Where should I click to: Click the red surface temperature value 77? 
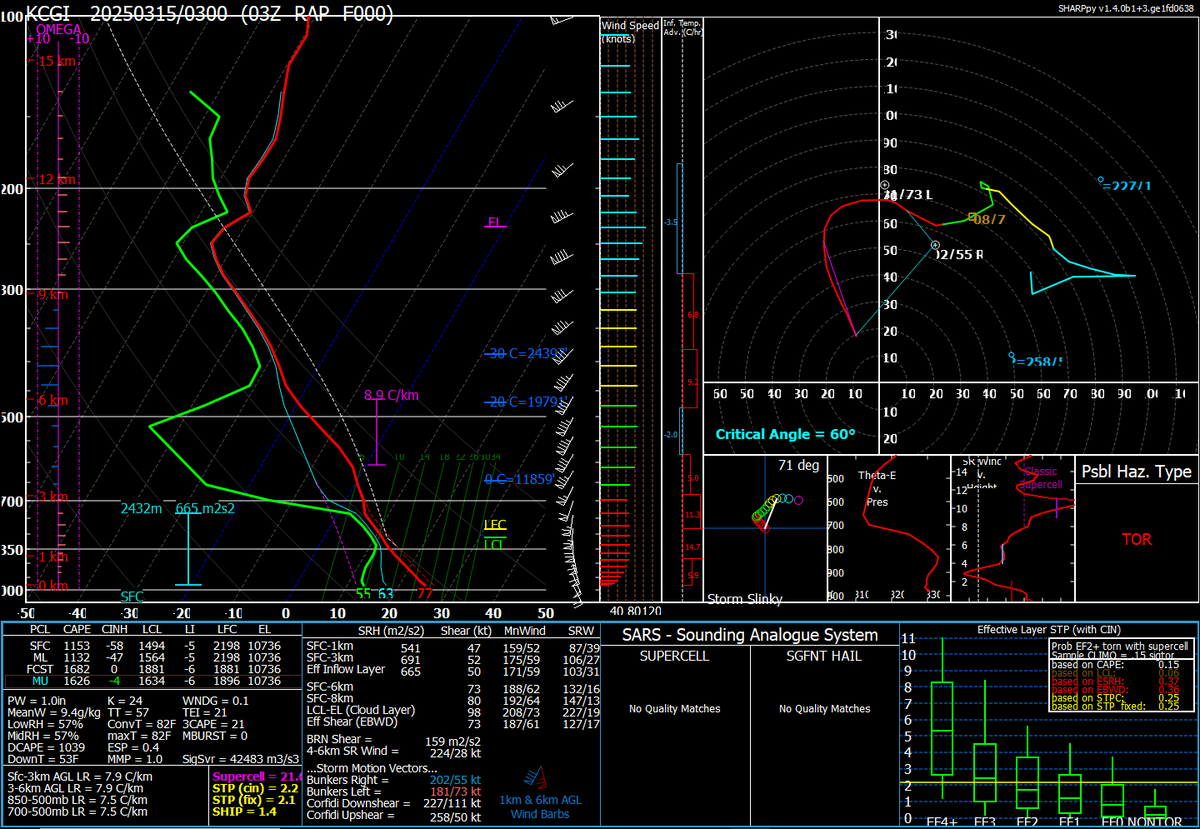(425, 595)
